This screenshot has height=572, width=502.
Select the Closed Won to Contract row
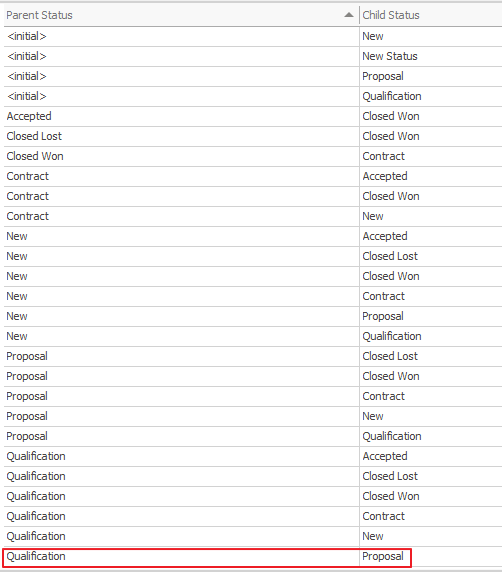click(x=253, y=156)
